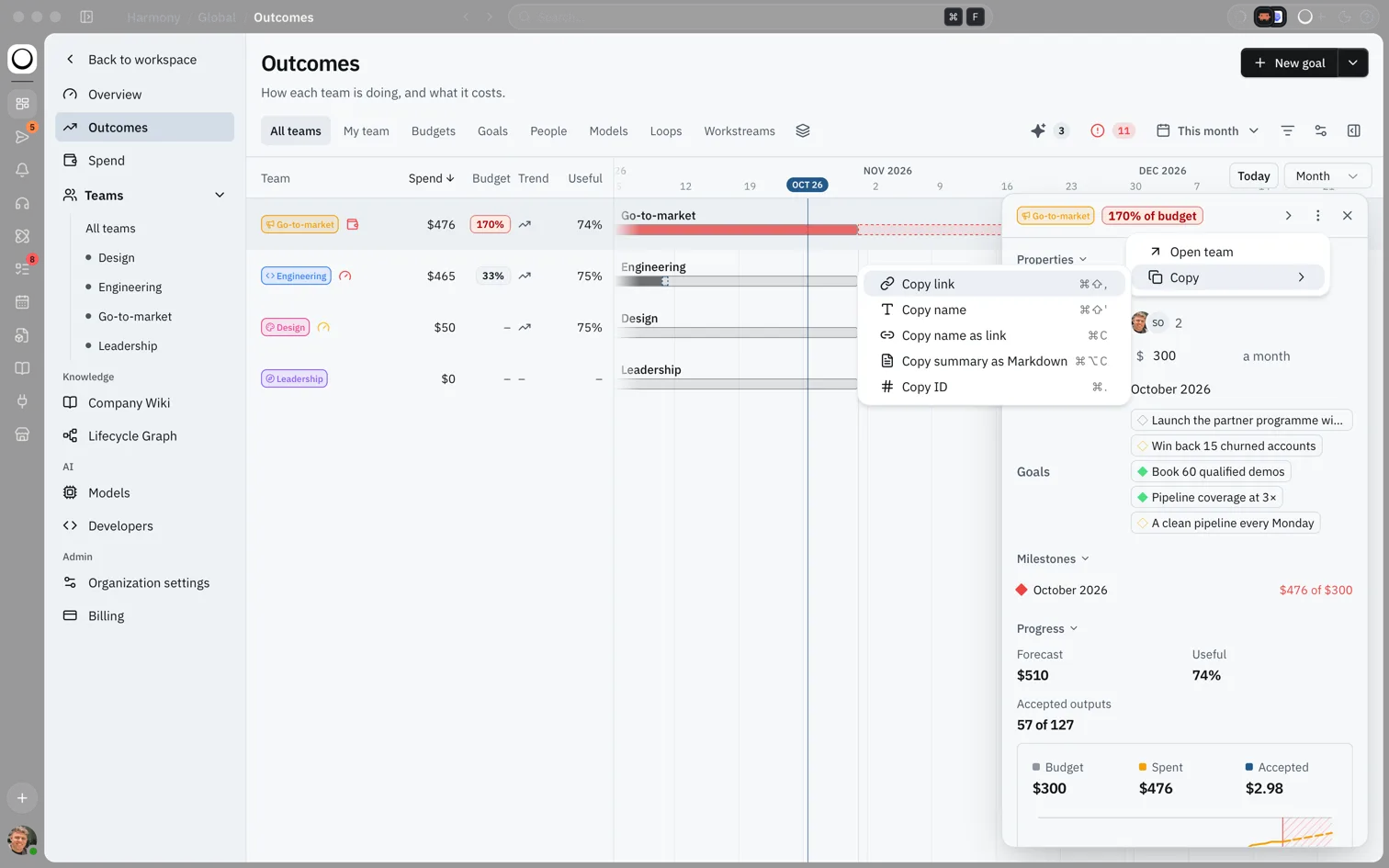Sort by the Spend column header
The image size is (1389, 868).
431,178
